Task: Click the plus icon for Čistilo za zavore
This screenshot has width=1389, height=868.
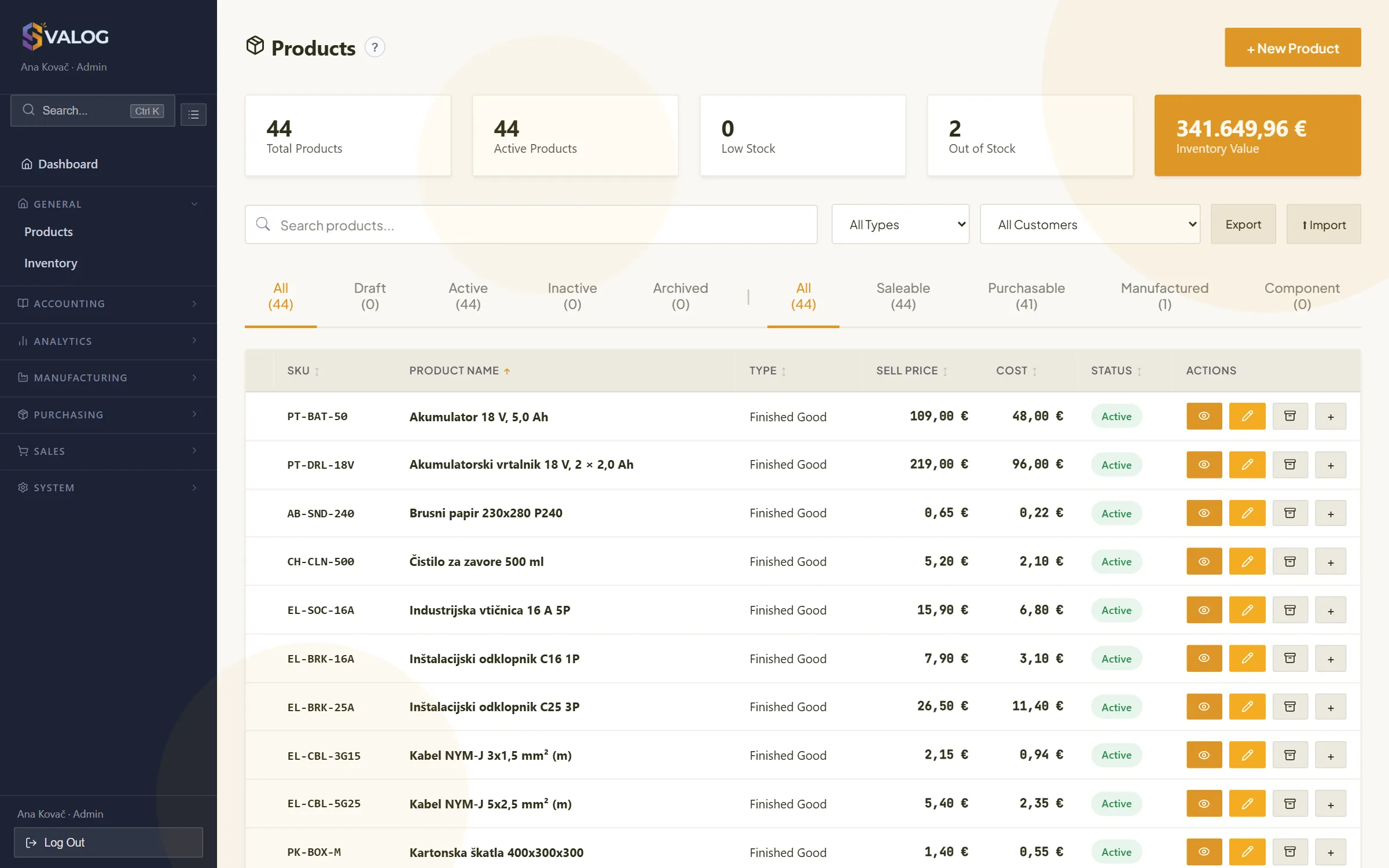Action: tap(1331, 562)
